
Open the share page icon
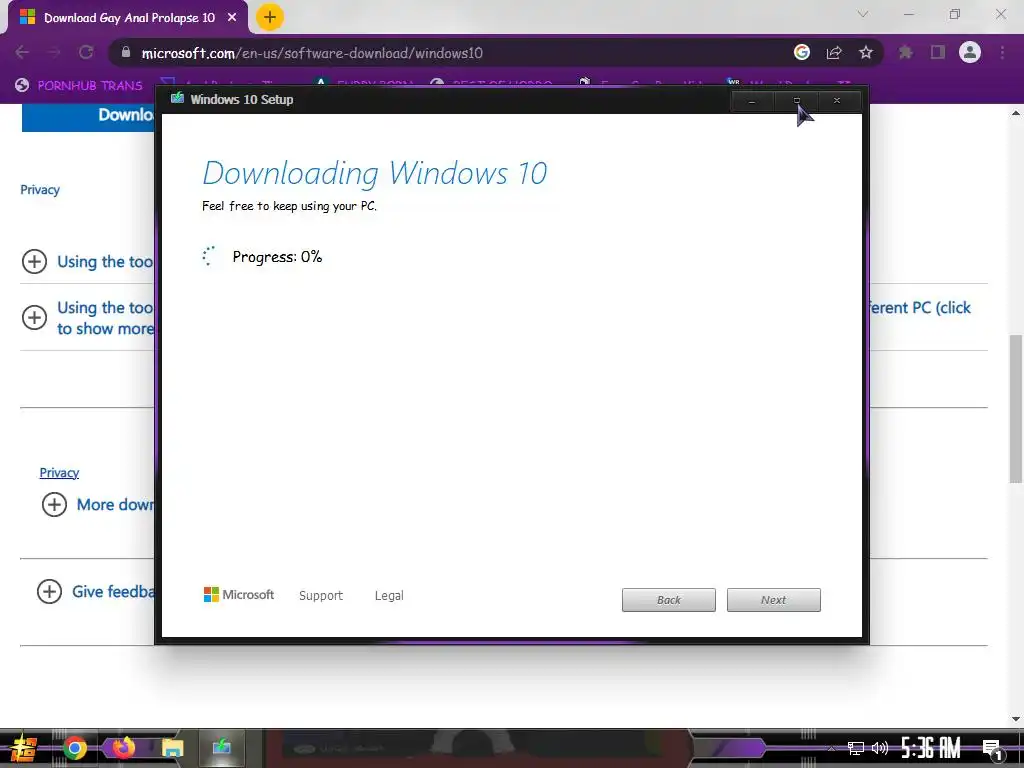point(834,53)
